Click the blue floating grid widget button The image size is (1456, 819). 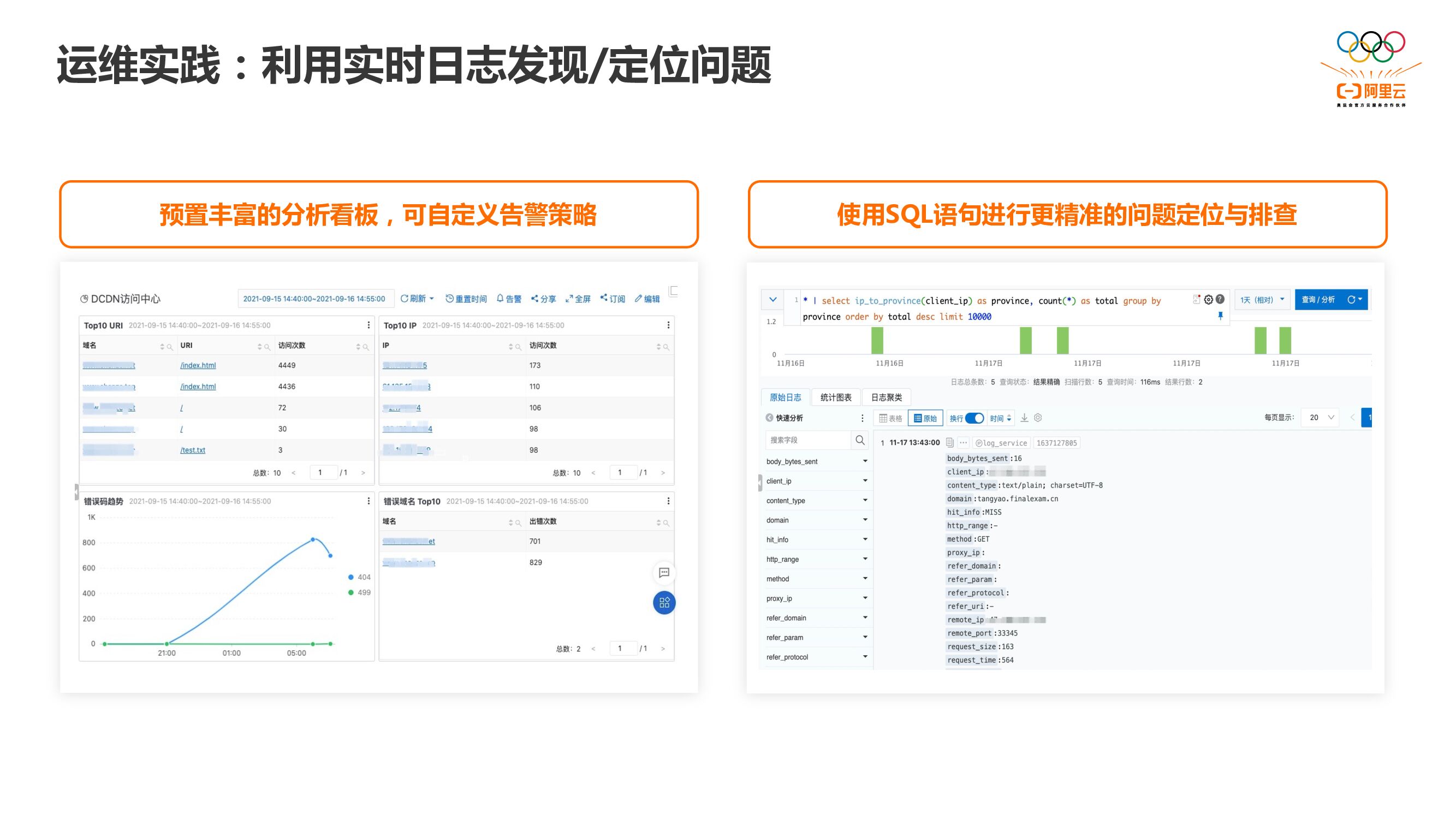[664, 603]
